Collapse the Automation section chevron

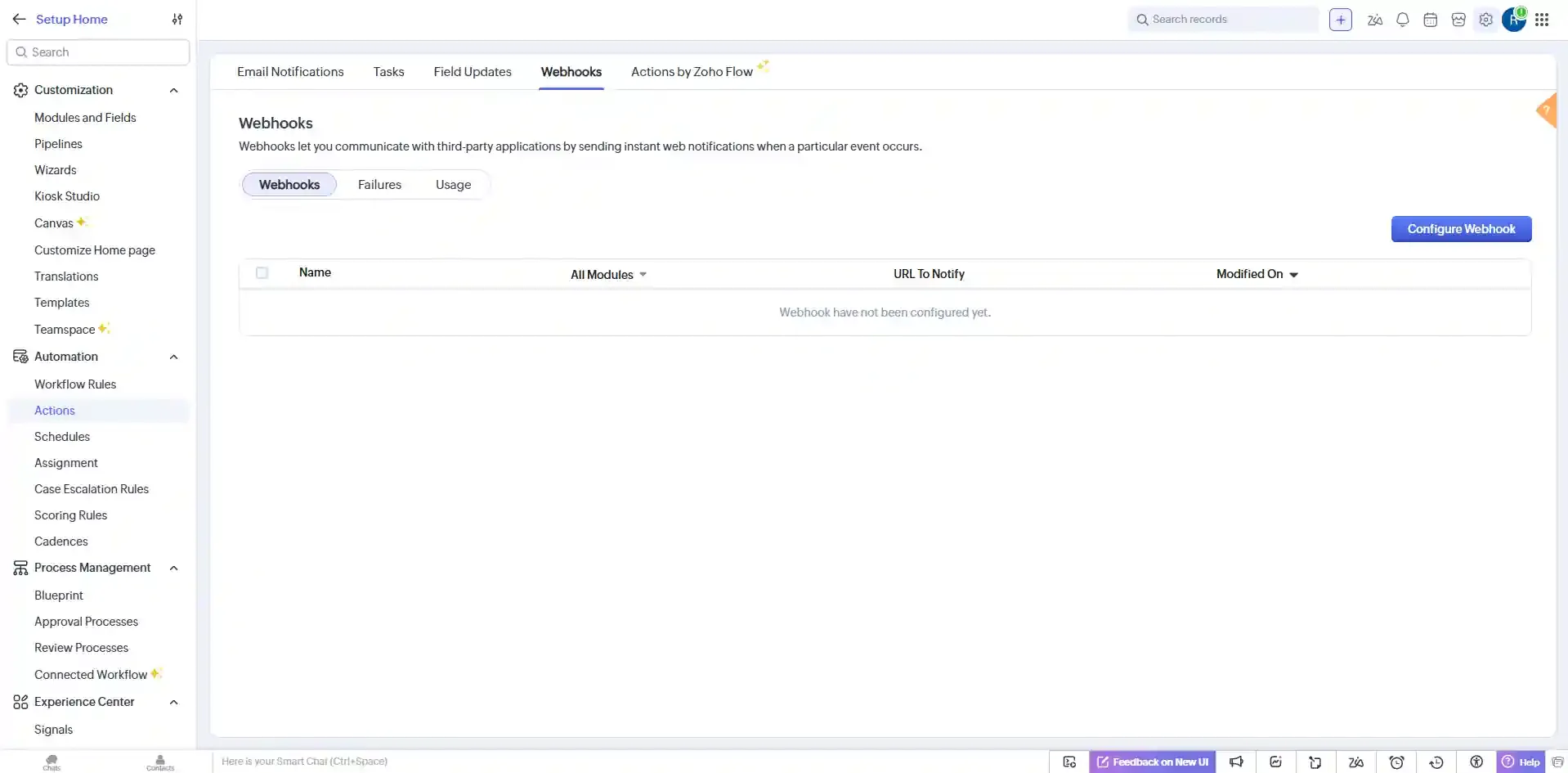pos(173,357)
